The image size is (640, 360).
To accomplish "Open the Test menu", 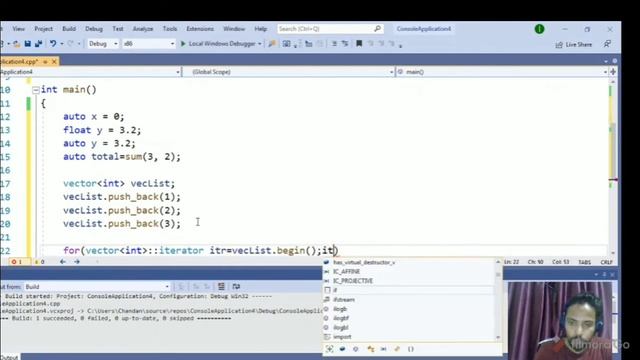I will (118, 29).
